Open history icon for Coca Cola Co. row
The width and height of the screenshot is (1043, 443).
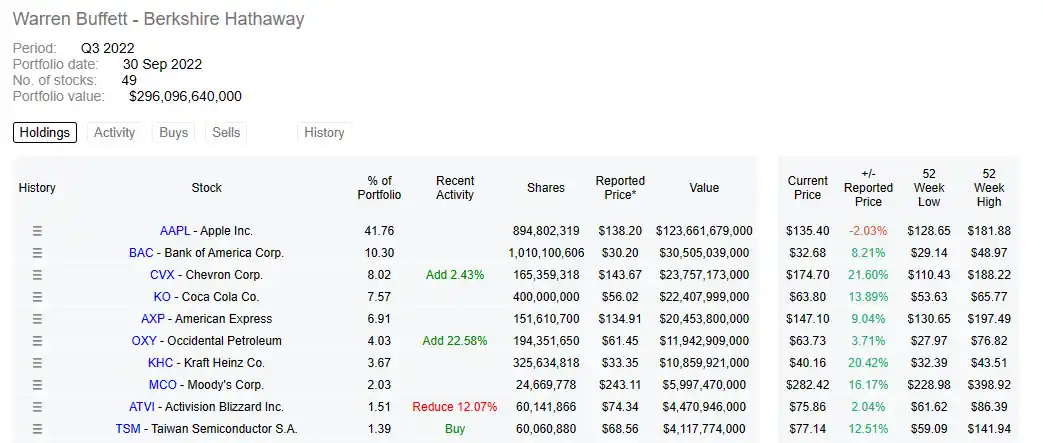click(x=37, y=297)
